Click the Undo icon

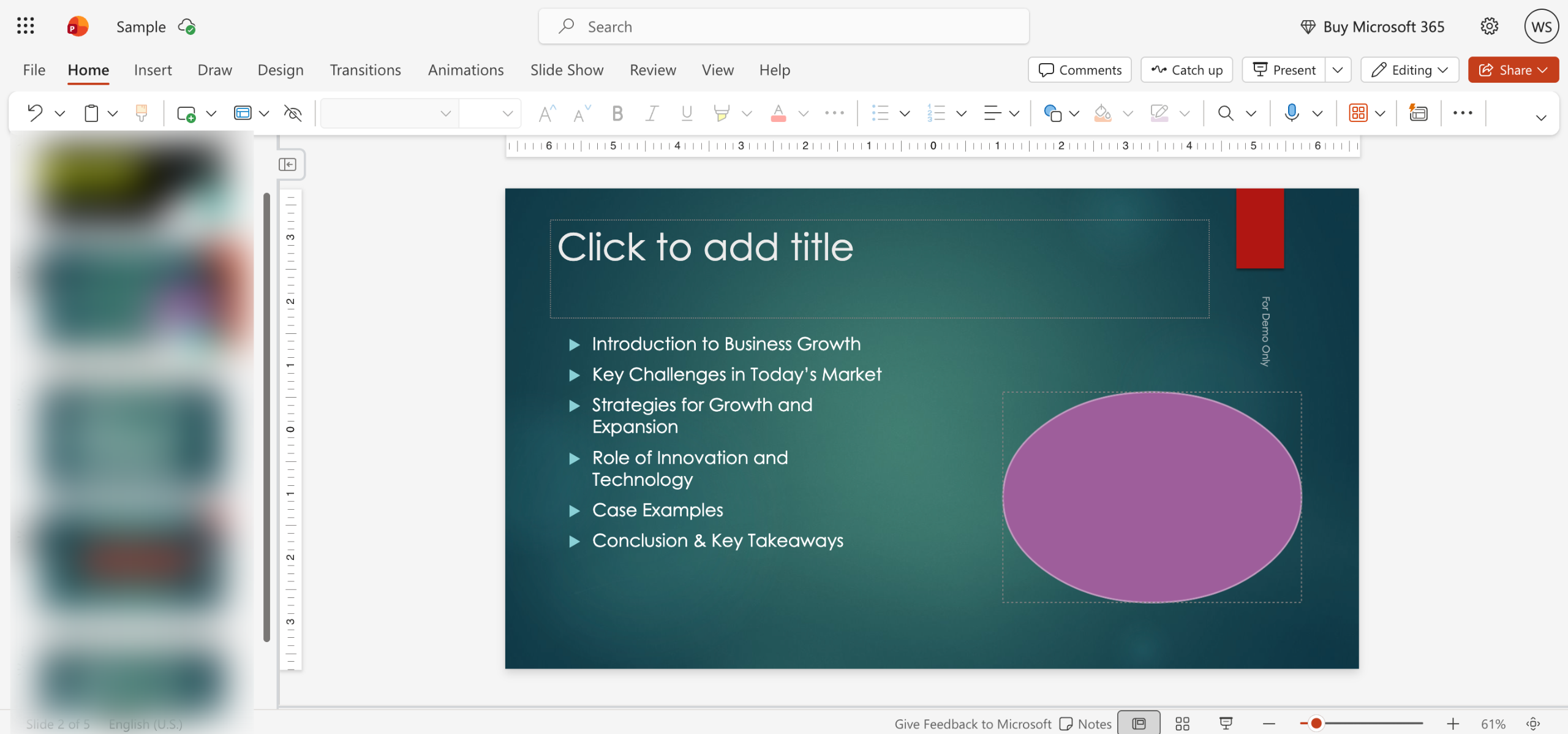[35, 113]
